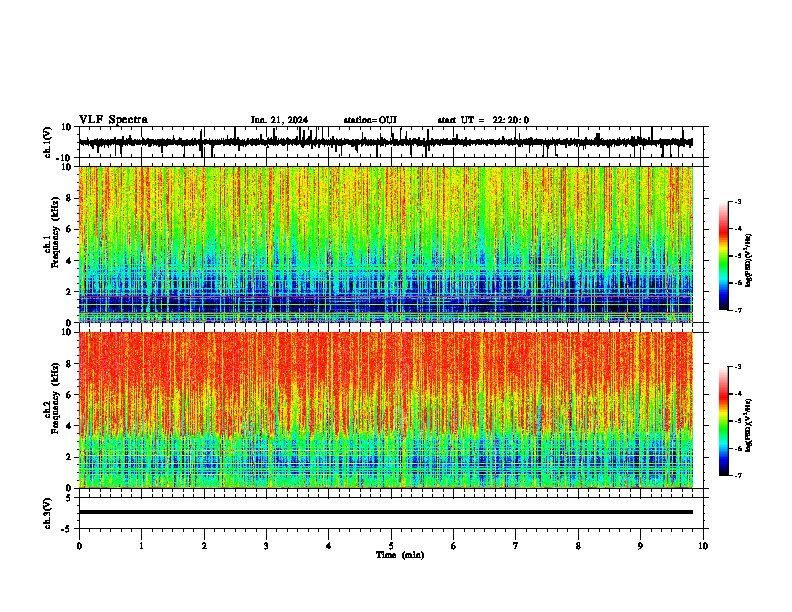
Task: Click the 3 minute tick label
Action: click(266, 546)
